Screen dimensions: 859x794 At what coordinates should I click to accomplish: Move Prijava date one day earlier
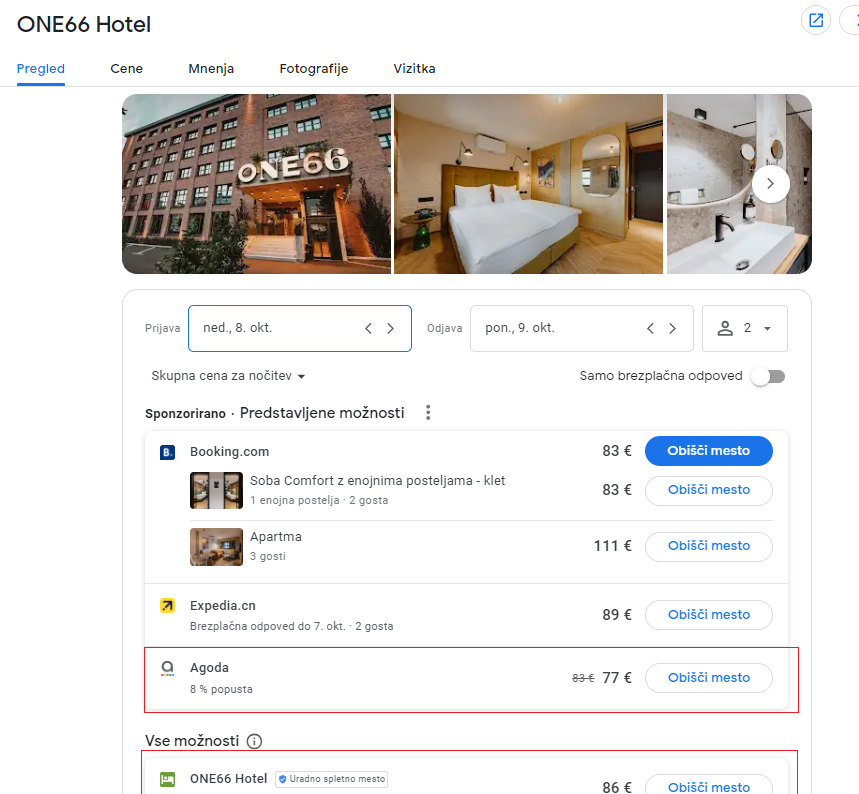point(368,328)
